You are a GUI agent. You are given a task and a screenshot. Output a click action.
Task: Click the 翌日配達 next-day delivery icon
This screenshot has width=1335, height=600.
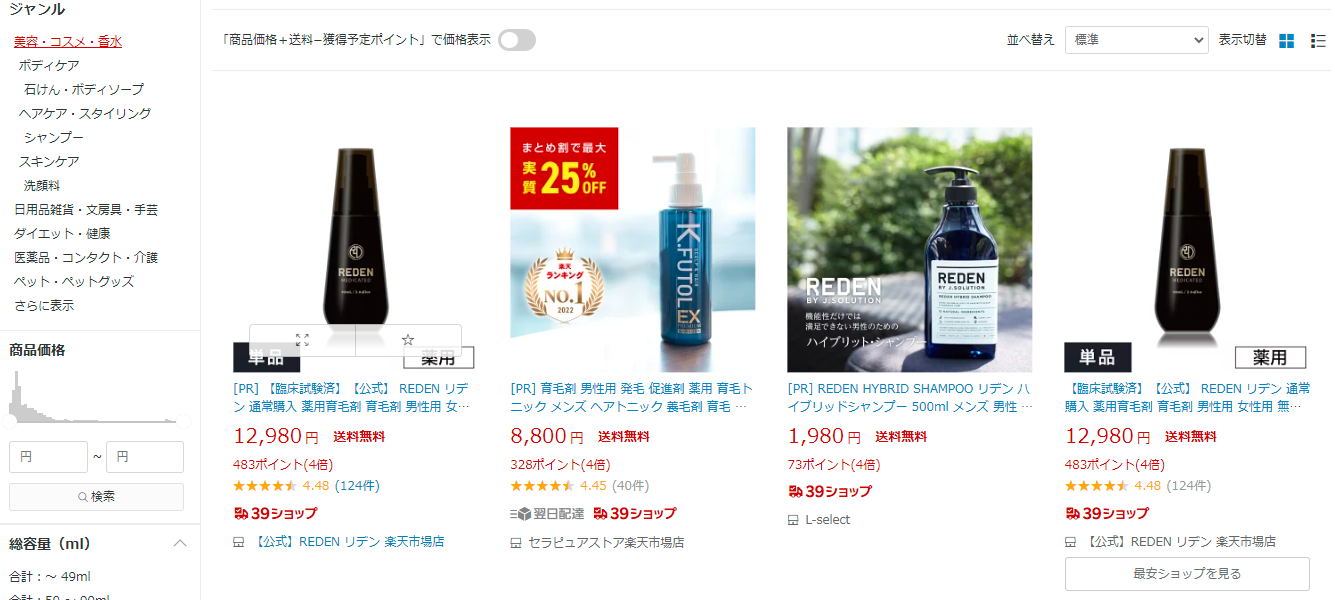click(x=519, y=513)
